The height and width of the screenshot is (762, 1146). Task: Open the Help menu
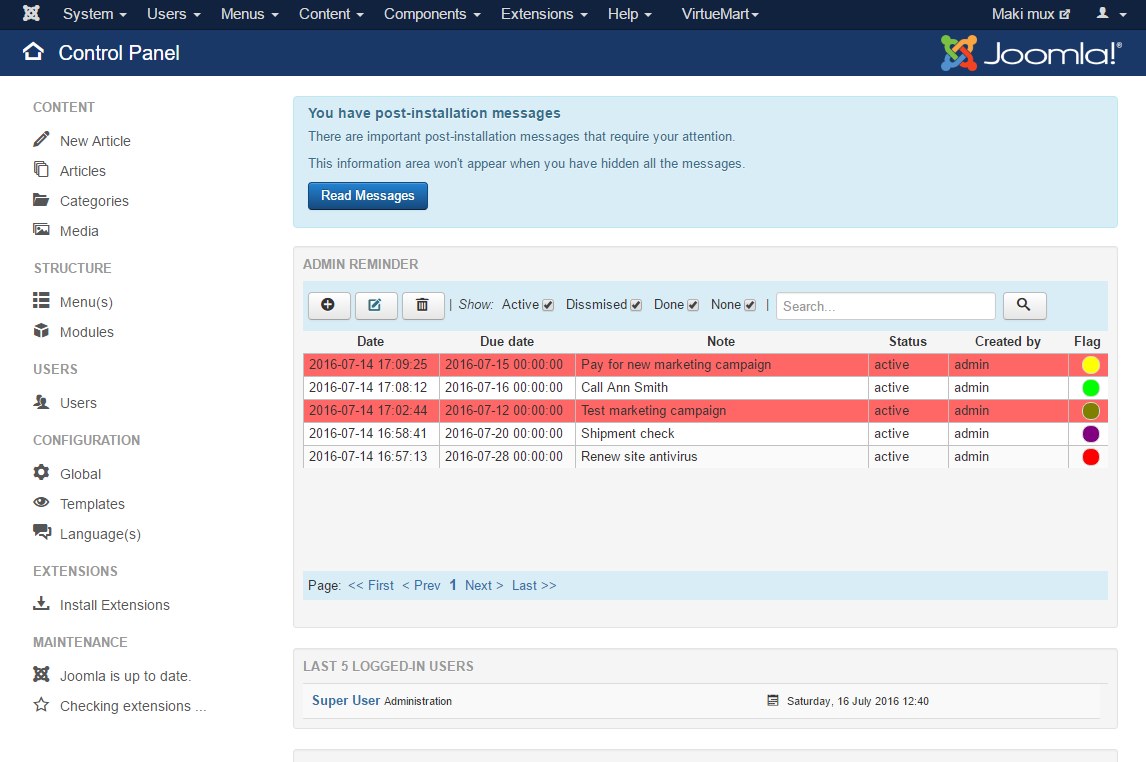point(629,14)
